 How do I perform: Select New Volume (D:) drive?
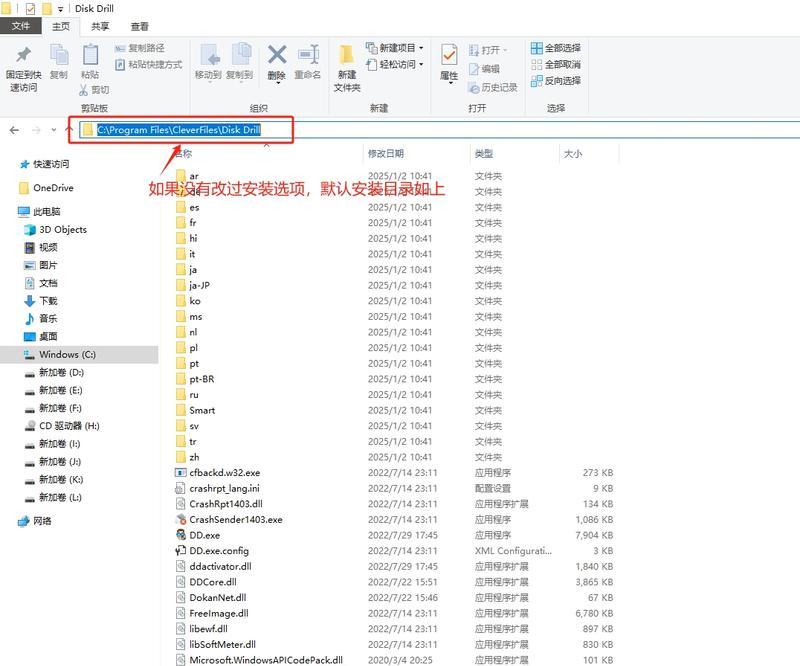coord(55,372)
